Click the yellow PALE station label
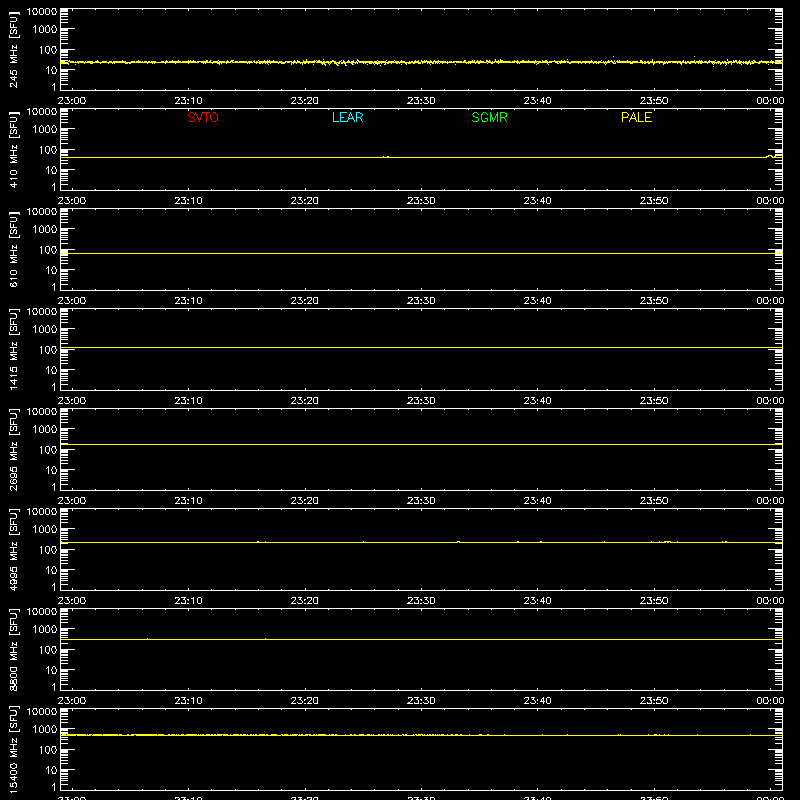The image size is (800, 800). [636, 117]
